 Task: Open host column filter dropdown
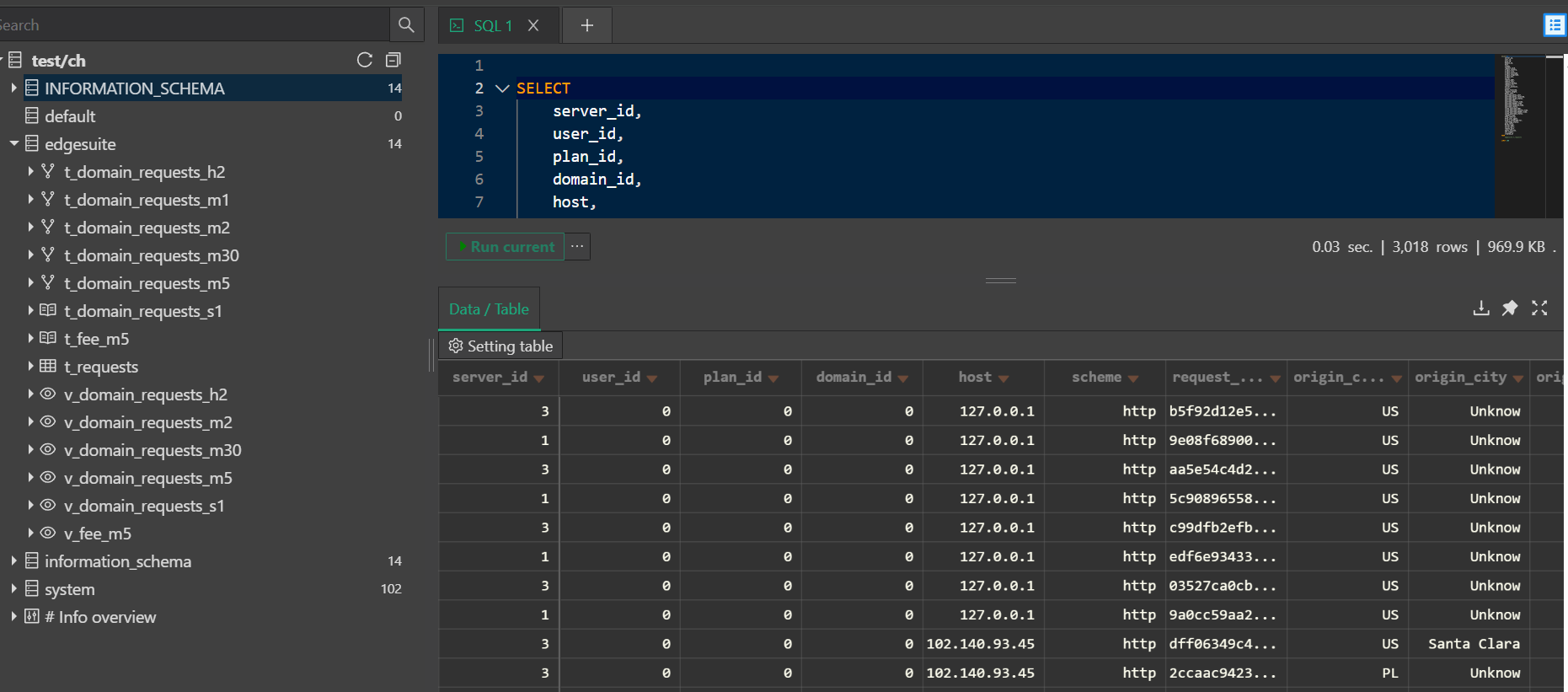tap(1003, 378)
